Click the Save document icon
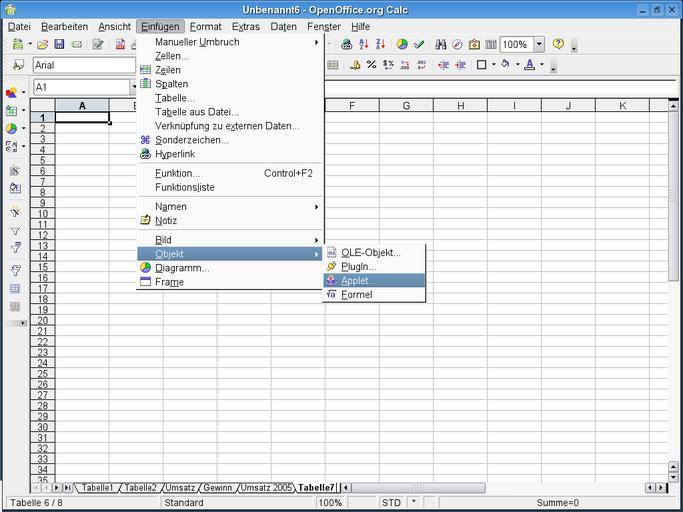 click(59, 45)
